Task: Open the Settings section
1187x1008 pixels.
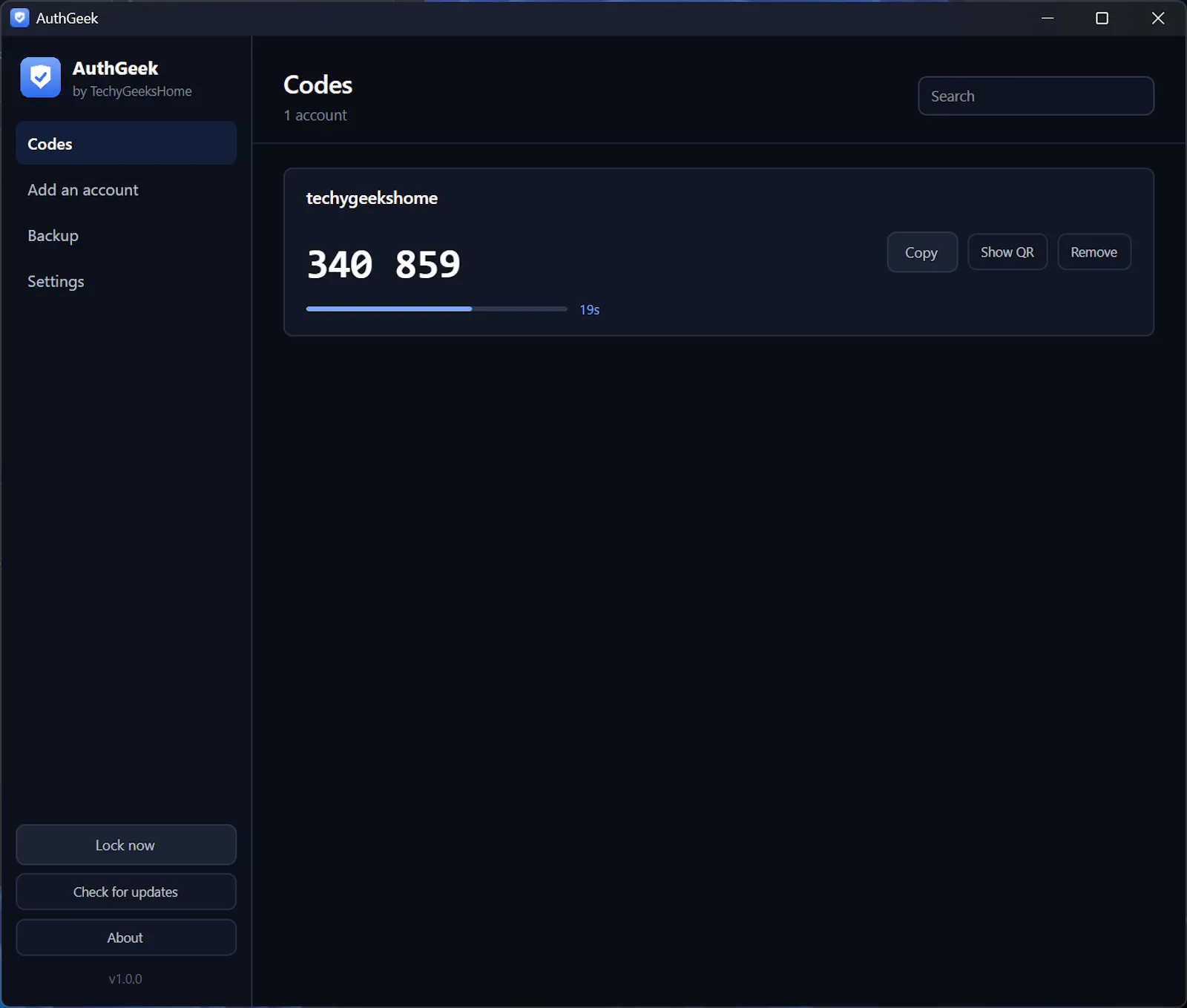Action: click(x=126, y=282)
